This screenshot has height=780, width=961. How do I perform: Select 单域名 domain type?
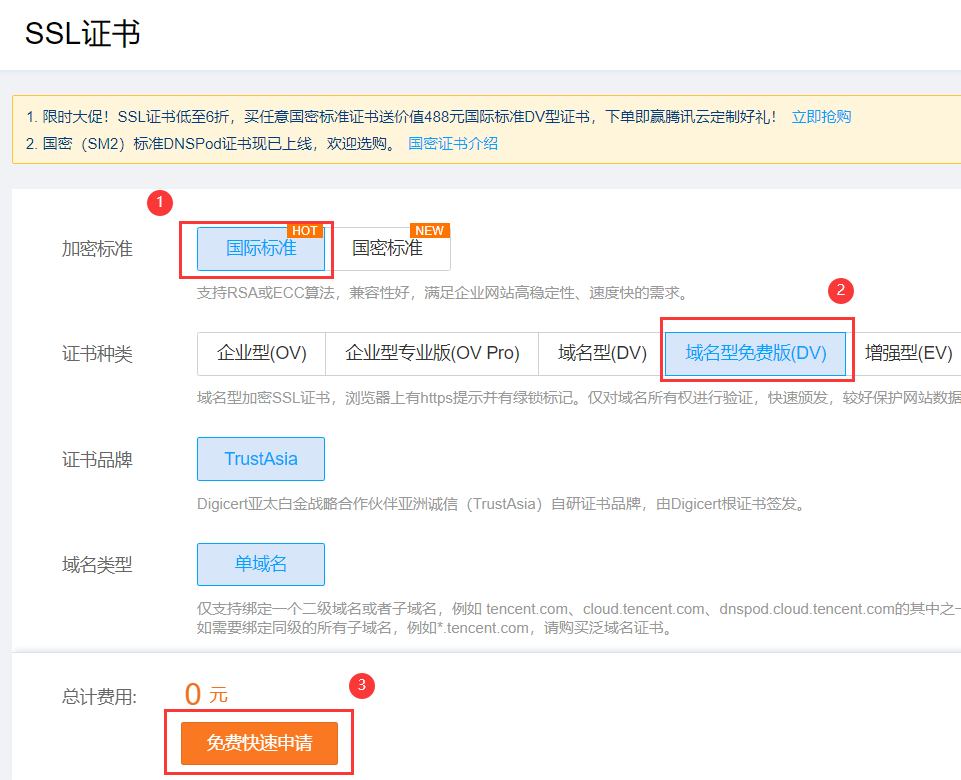[261, 564]
